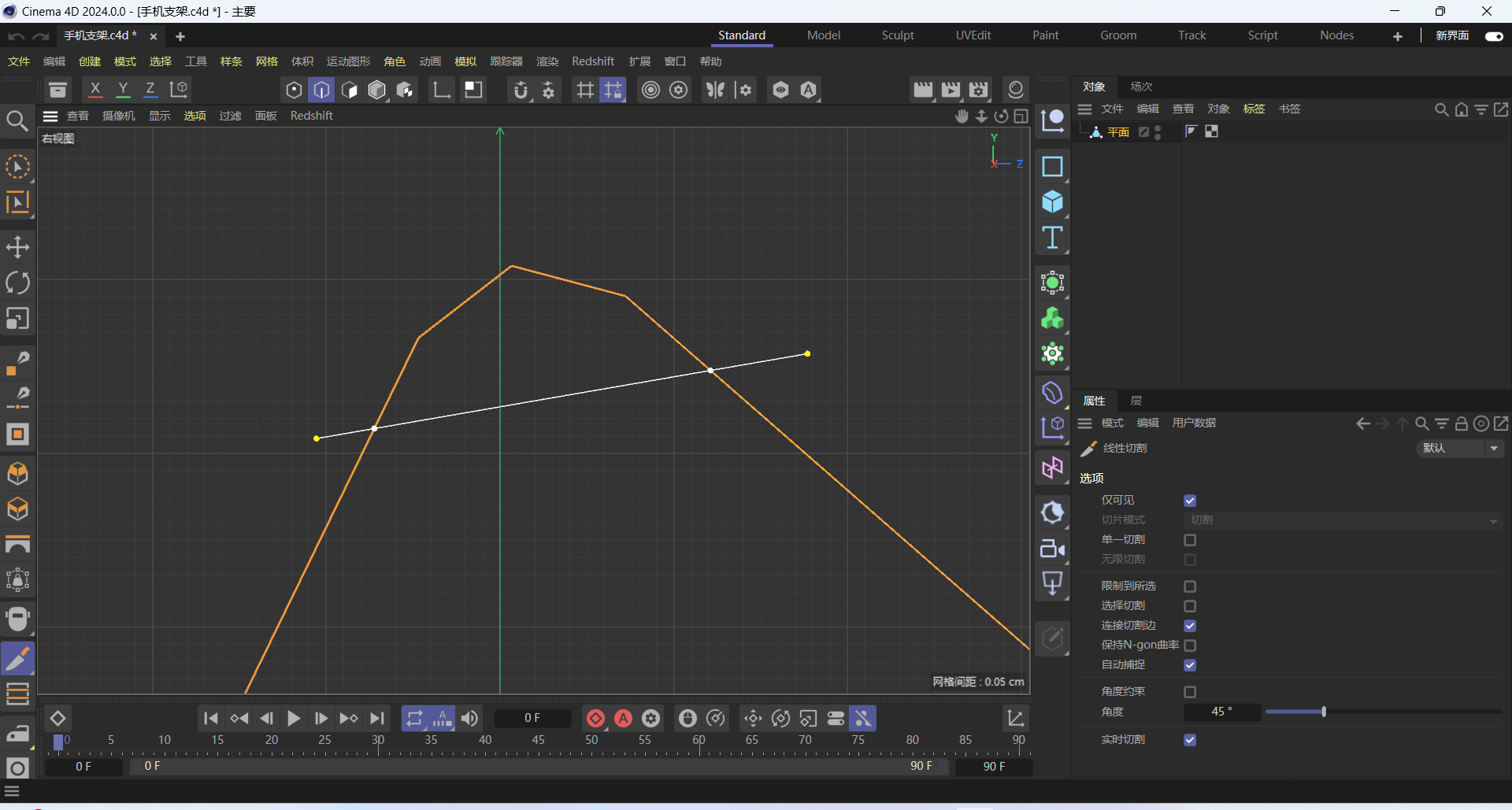Viewport: 1512px width, 810px height.
Task: Toggle the 连接切割边 checkbox
Action: [x=1190, y=626]
